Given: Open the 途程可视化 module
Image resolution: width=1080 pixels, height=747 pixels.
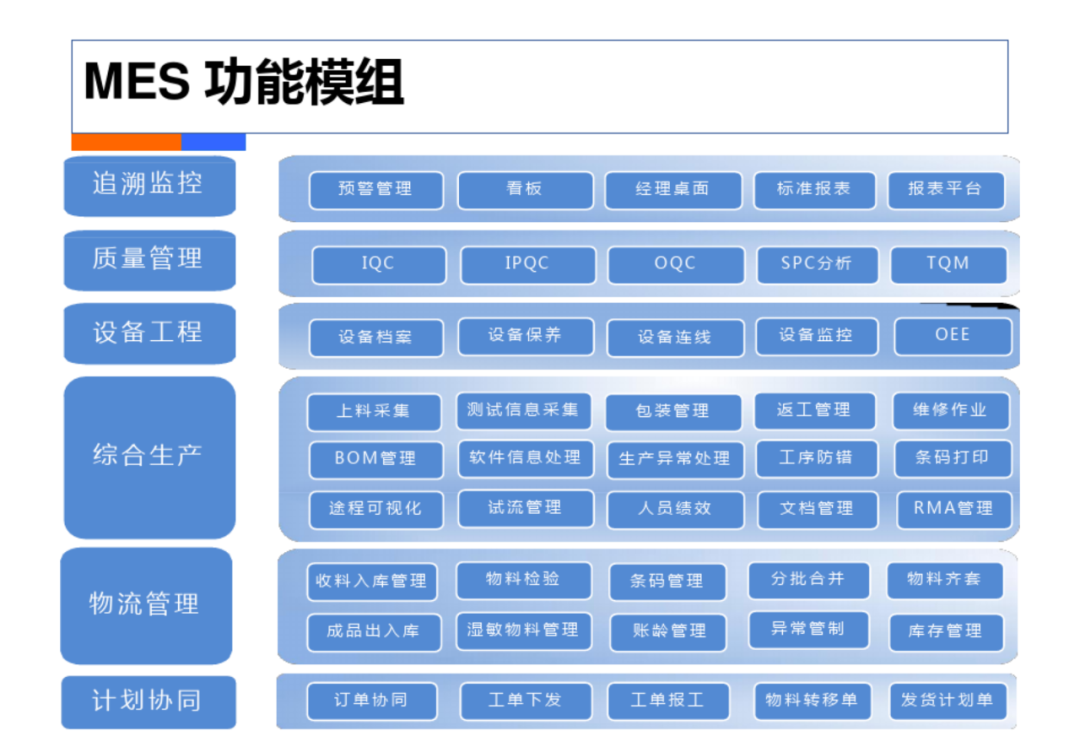Looking at the screenshot, I should 376,510.
